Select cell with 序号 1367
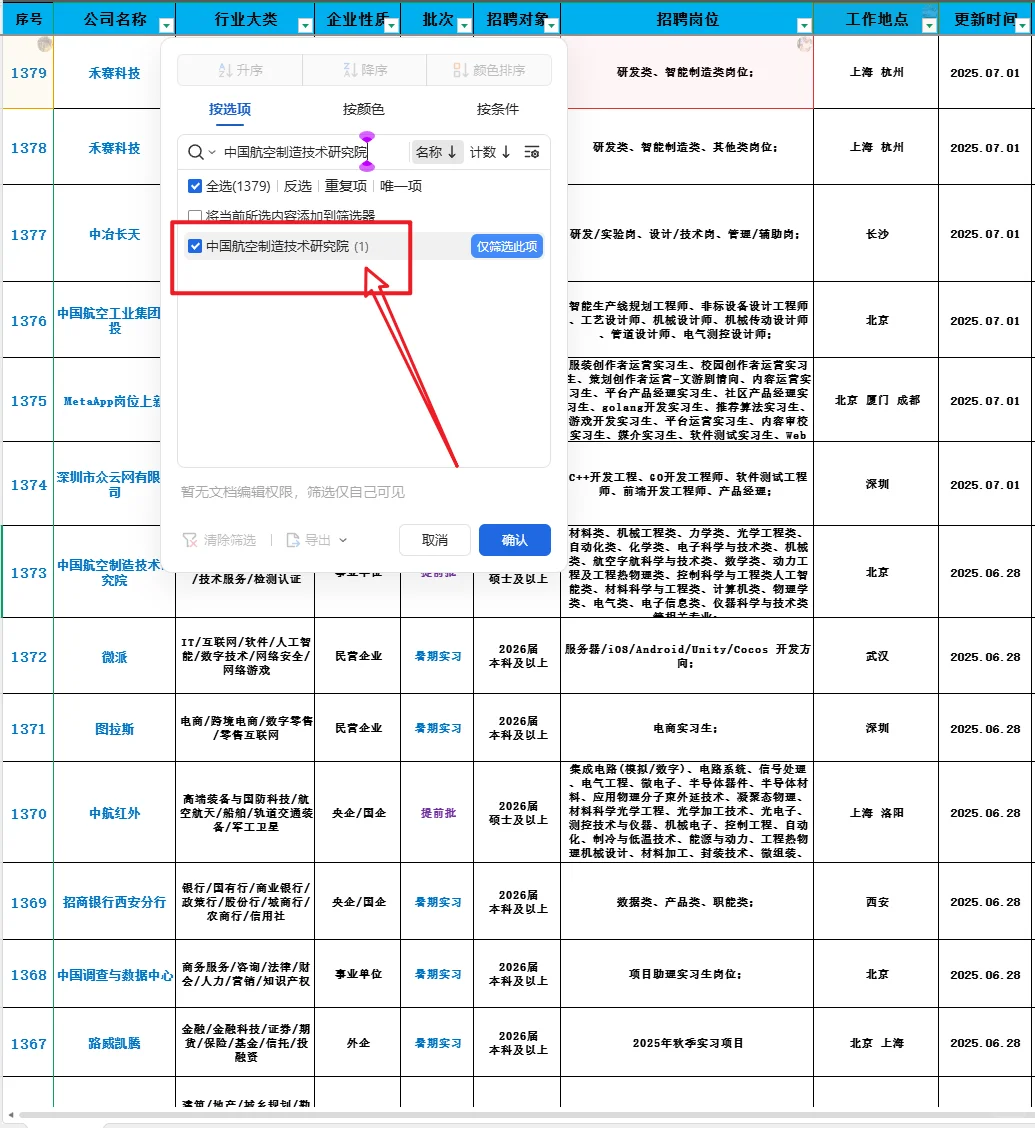This screenshot has width=1035, height=1128. pyautogui.click(x=28, y=1044)
